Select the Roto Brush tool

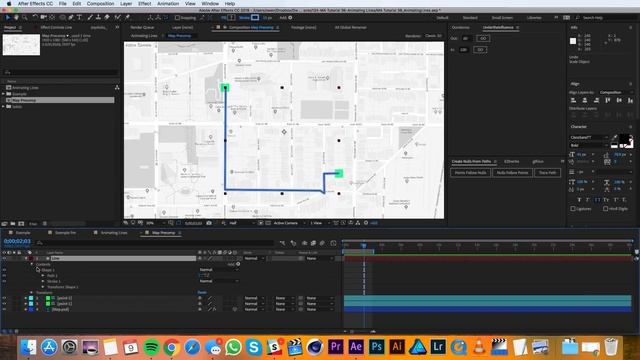pyautogui.click(x=118, y=18)
